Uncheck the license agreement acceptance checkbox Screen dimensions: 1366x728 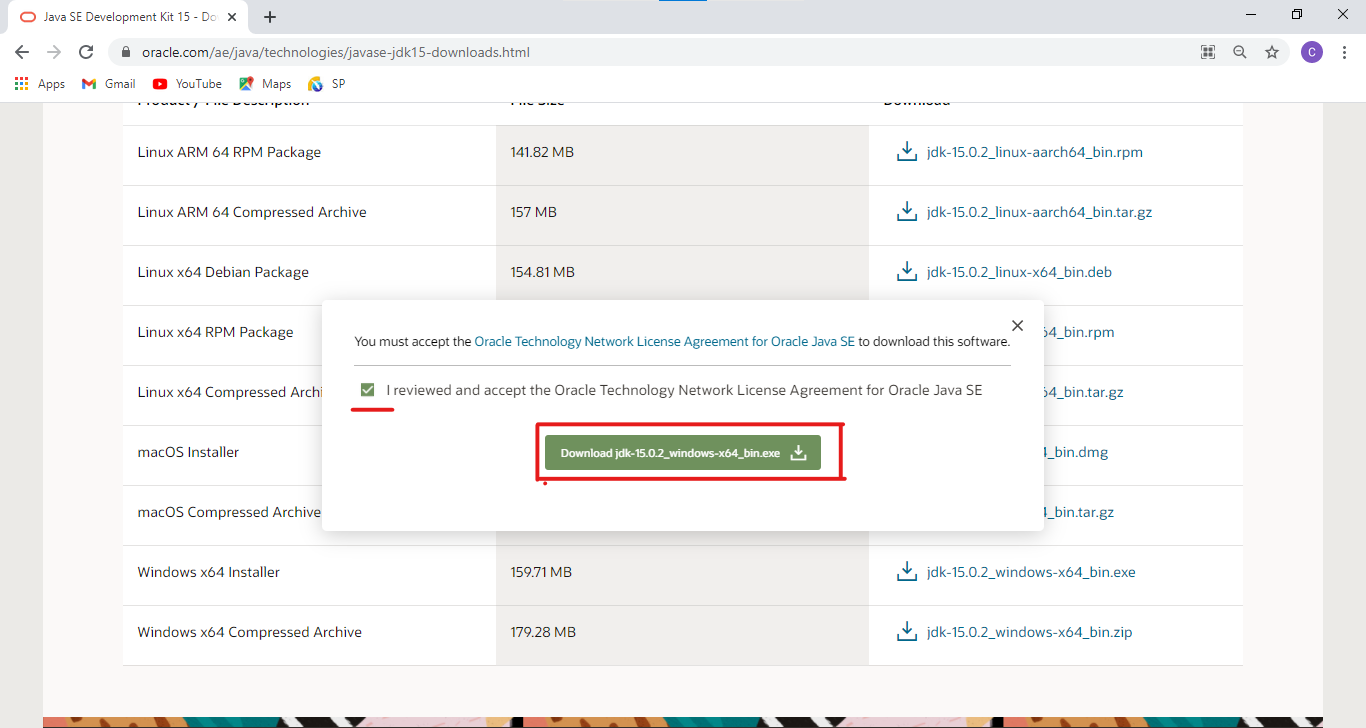tap(368, 390)
